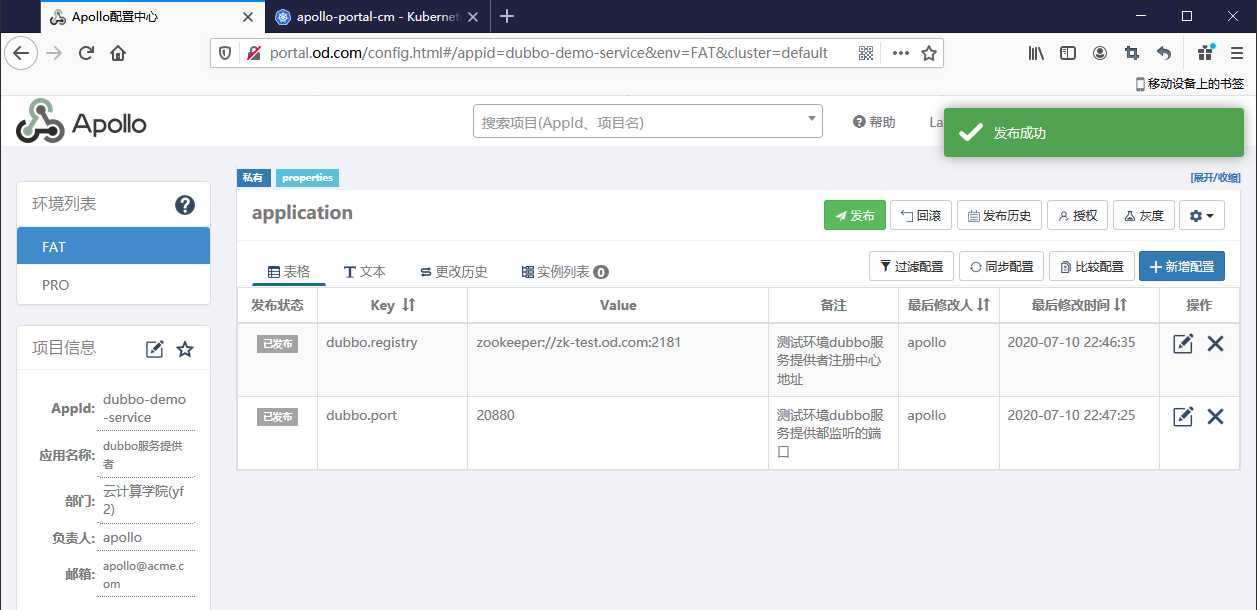Viewport: 1257px width, 610px height.
Task: Sort by Key column arrows
Action: coord(408,305)
